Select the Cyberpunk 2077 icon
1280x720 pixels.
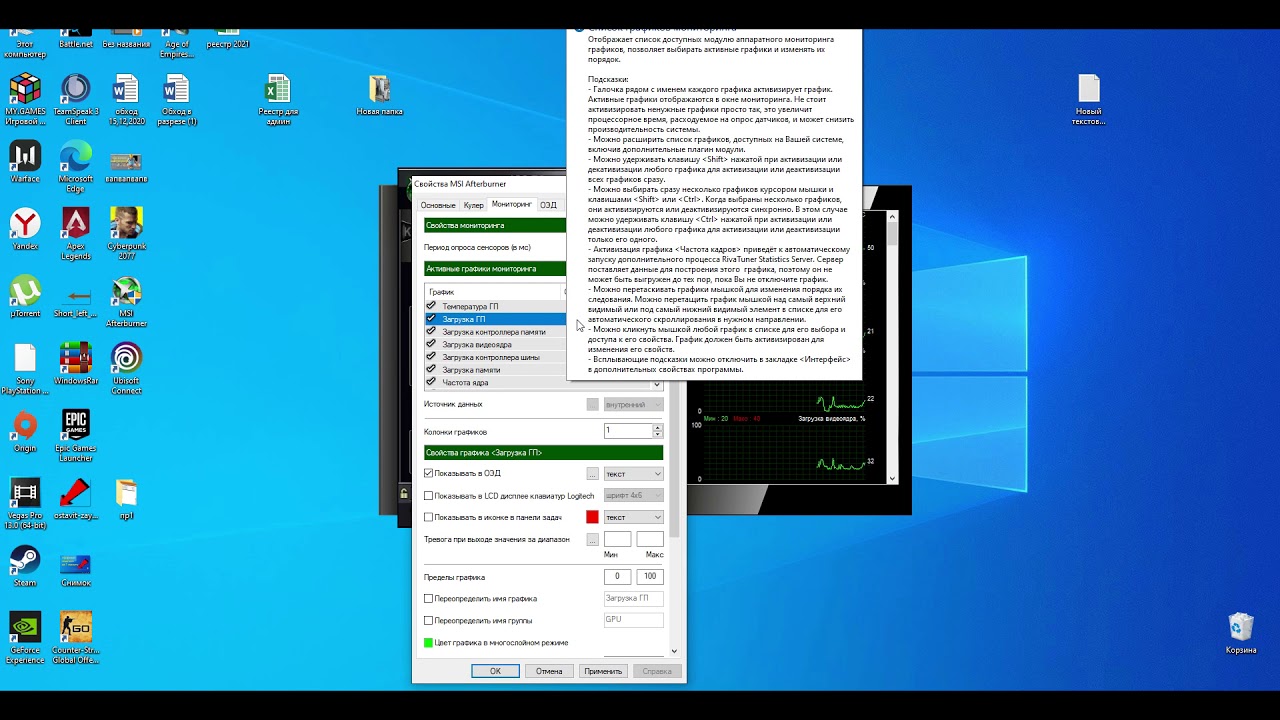tap(126, 234)
